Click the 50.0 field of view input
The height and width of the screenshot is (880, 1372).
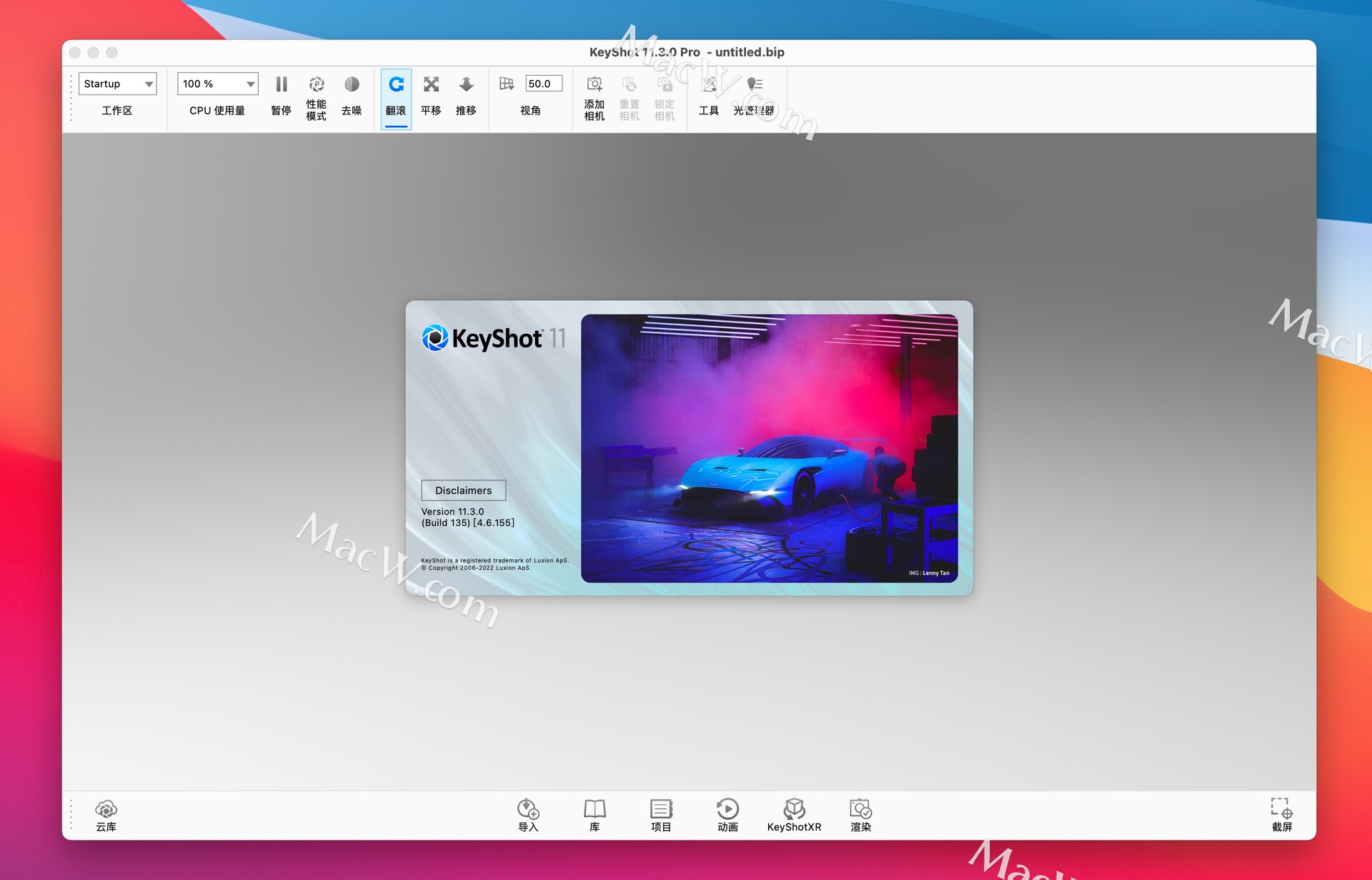click(x=544, y=84)
